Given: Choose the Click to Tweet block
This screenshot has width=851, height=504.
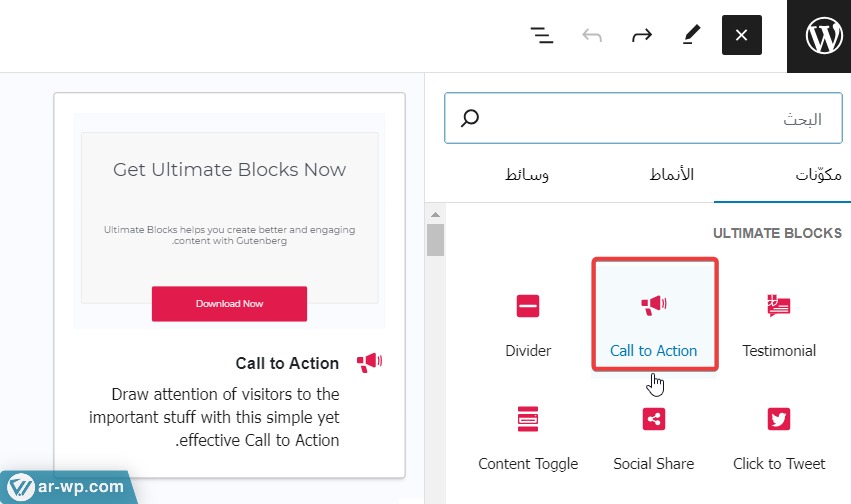Looking at the screenshot, I should (x=779, y=420).
